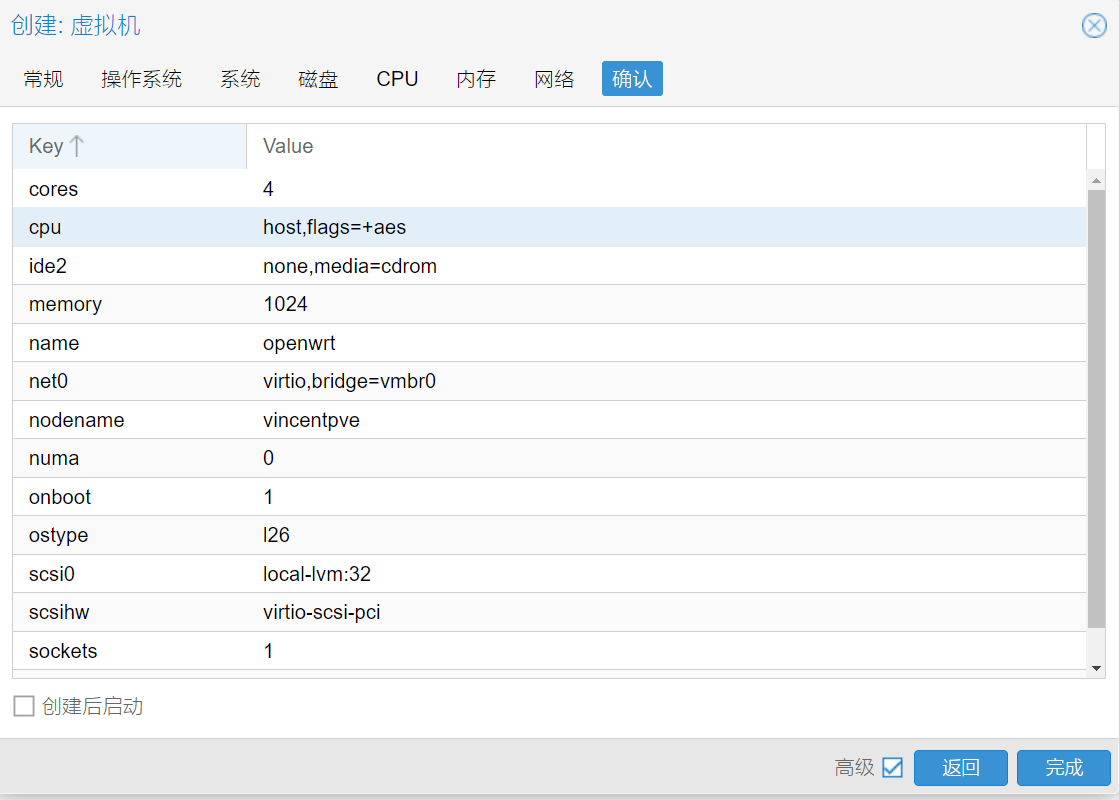The height and width of the screenshot is (800, 1119).
Task: Switch to the 内存 tab
Action: click(x=476, y=79)
